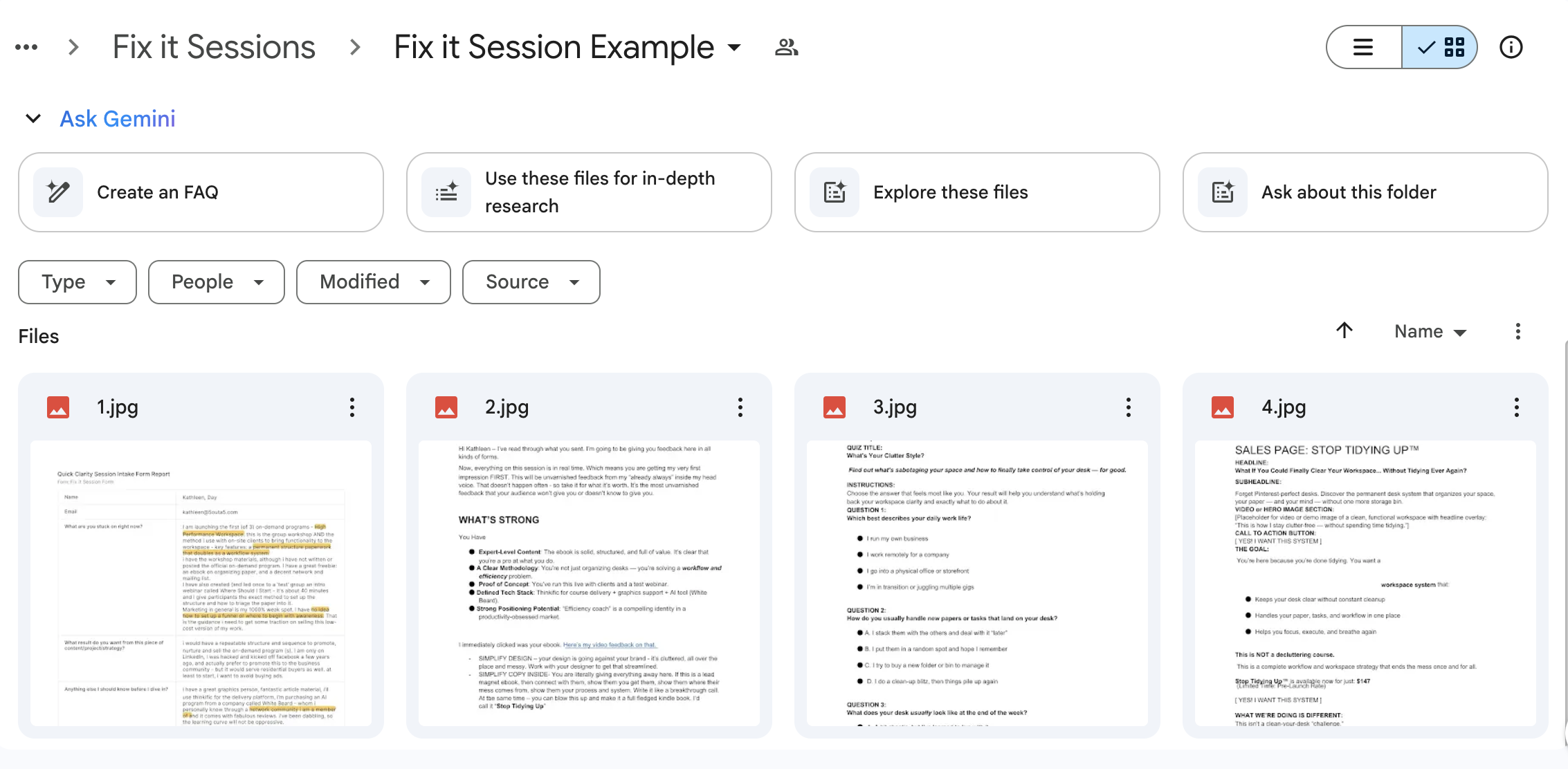The image size is (1568, 769).
Task: Click Explore these files button
Action: coord(977,192)
